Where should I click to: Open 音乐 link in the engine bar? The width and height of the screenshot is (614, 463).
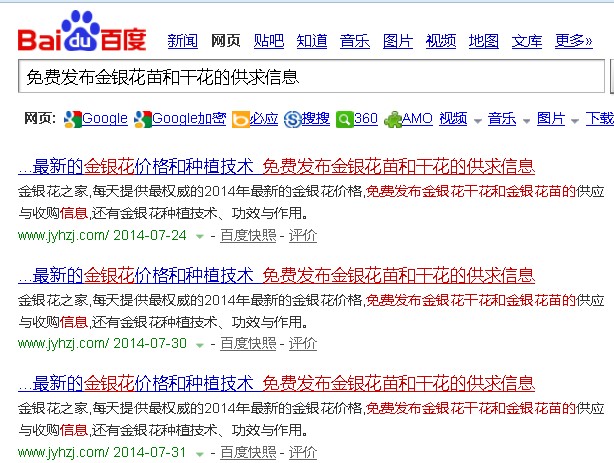click(502, 118)
